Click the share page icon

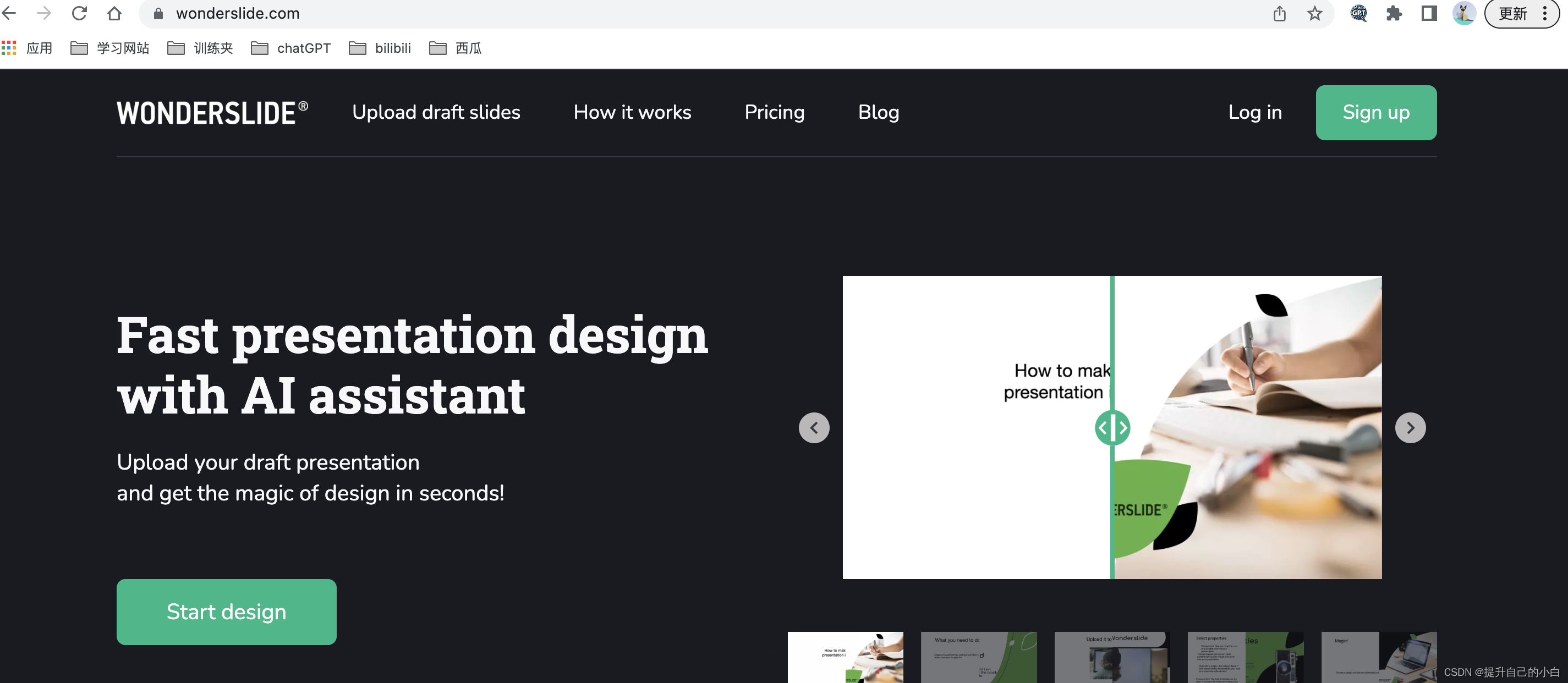1279,13
